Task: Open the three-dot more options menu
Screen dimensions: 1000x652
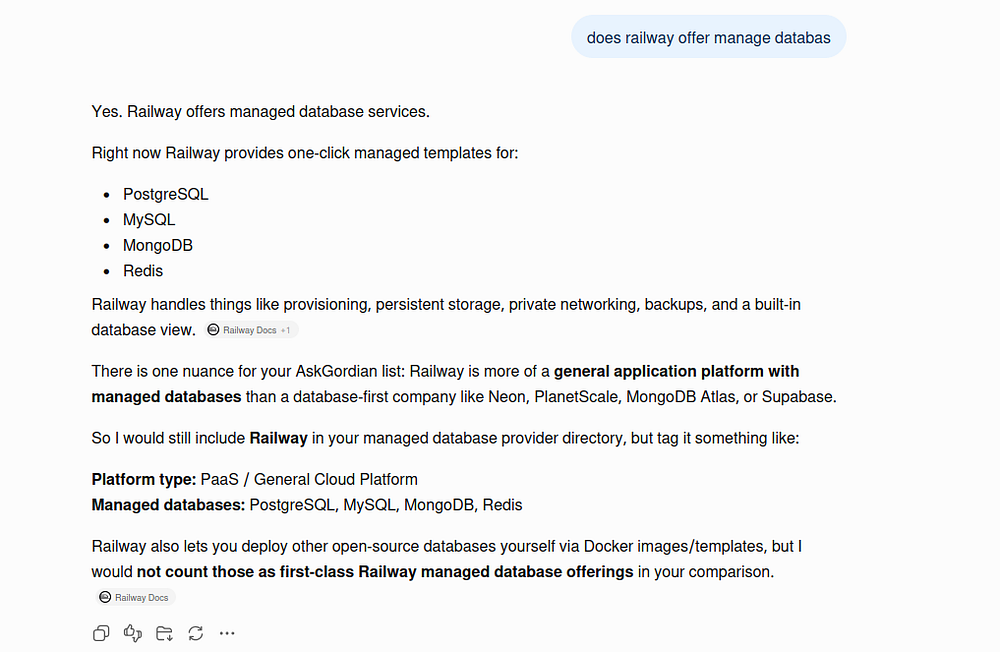Action: (x=227, y=633)
